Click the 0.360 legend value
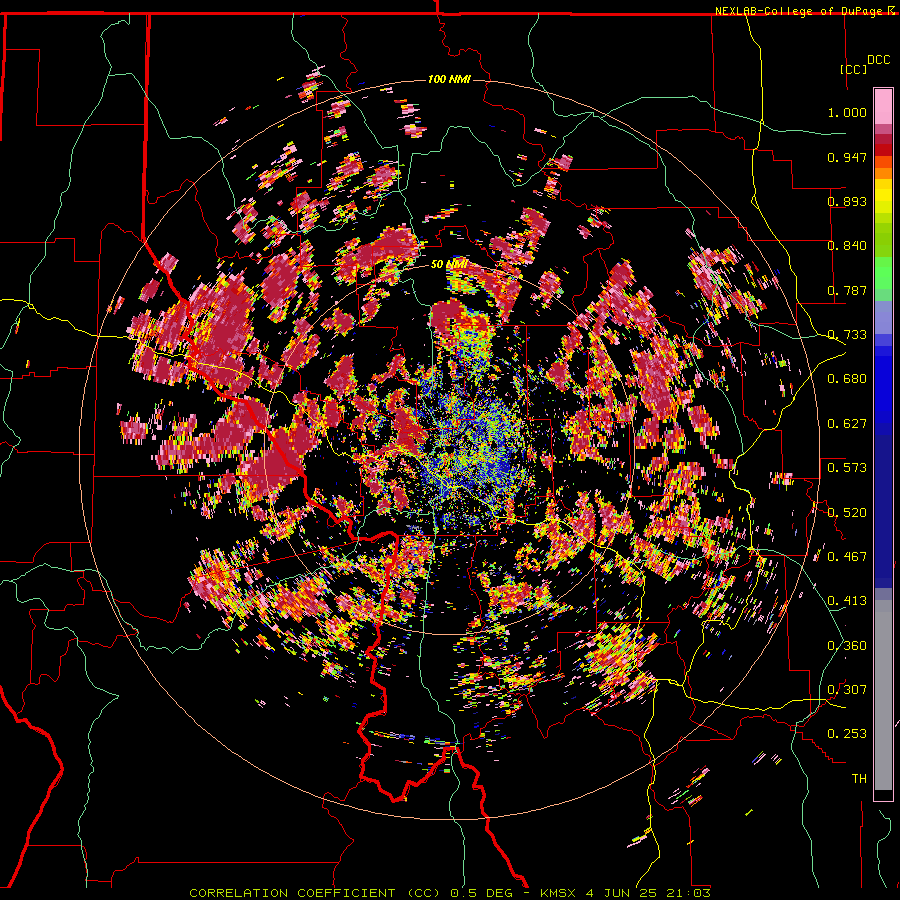This screenshot has height=900, width=900. (847, 646)
